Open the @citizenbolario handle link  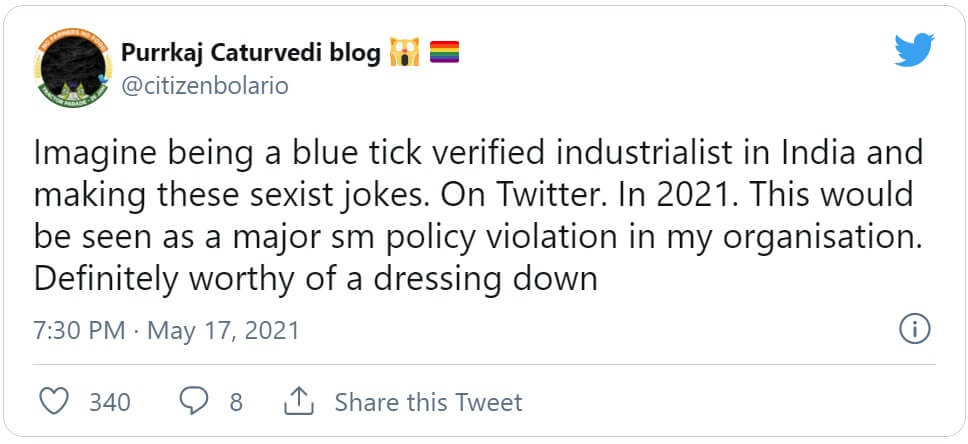[x=204, y=86]
